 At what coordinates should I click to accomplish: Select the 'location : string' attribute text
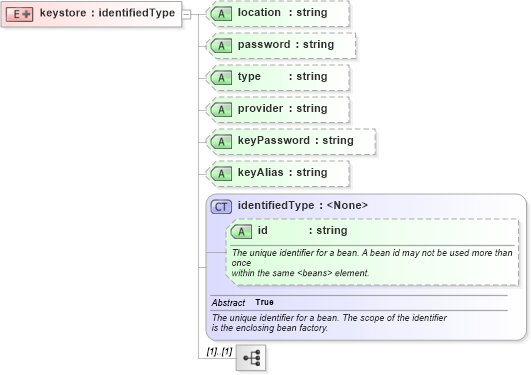[282, 13]
